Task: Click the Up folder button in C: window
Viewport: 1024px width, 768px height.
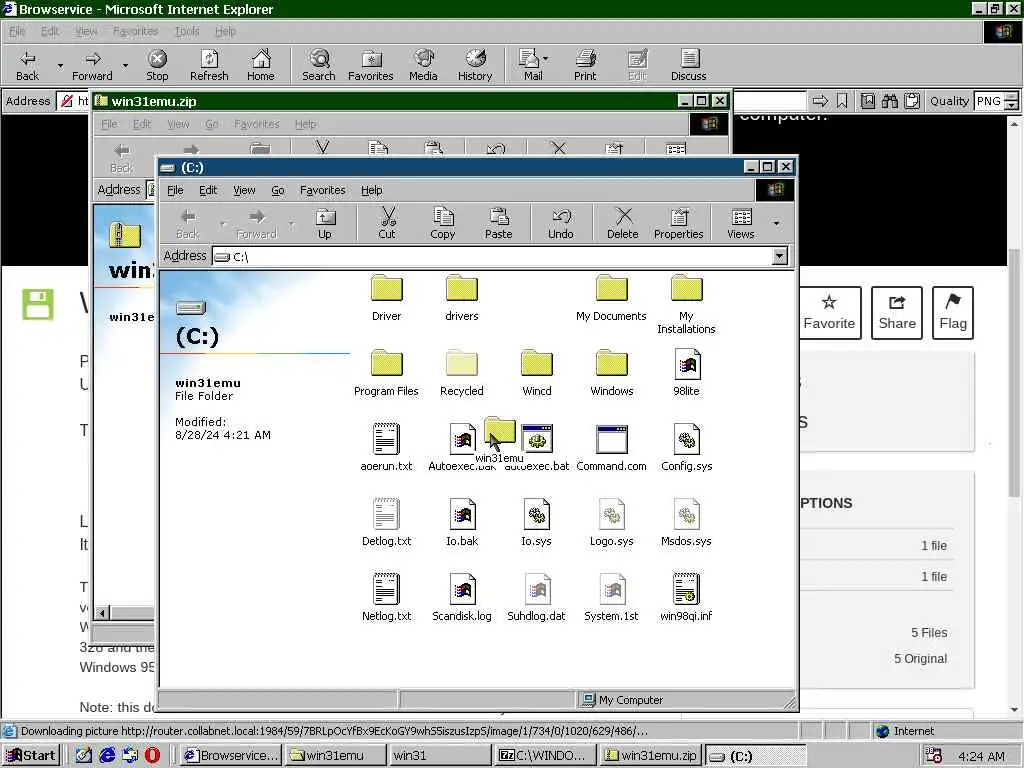Action: (325, 223)
